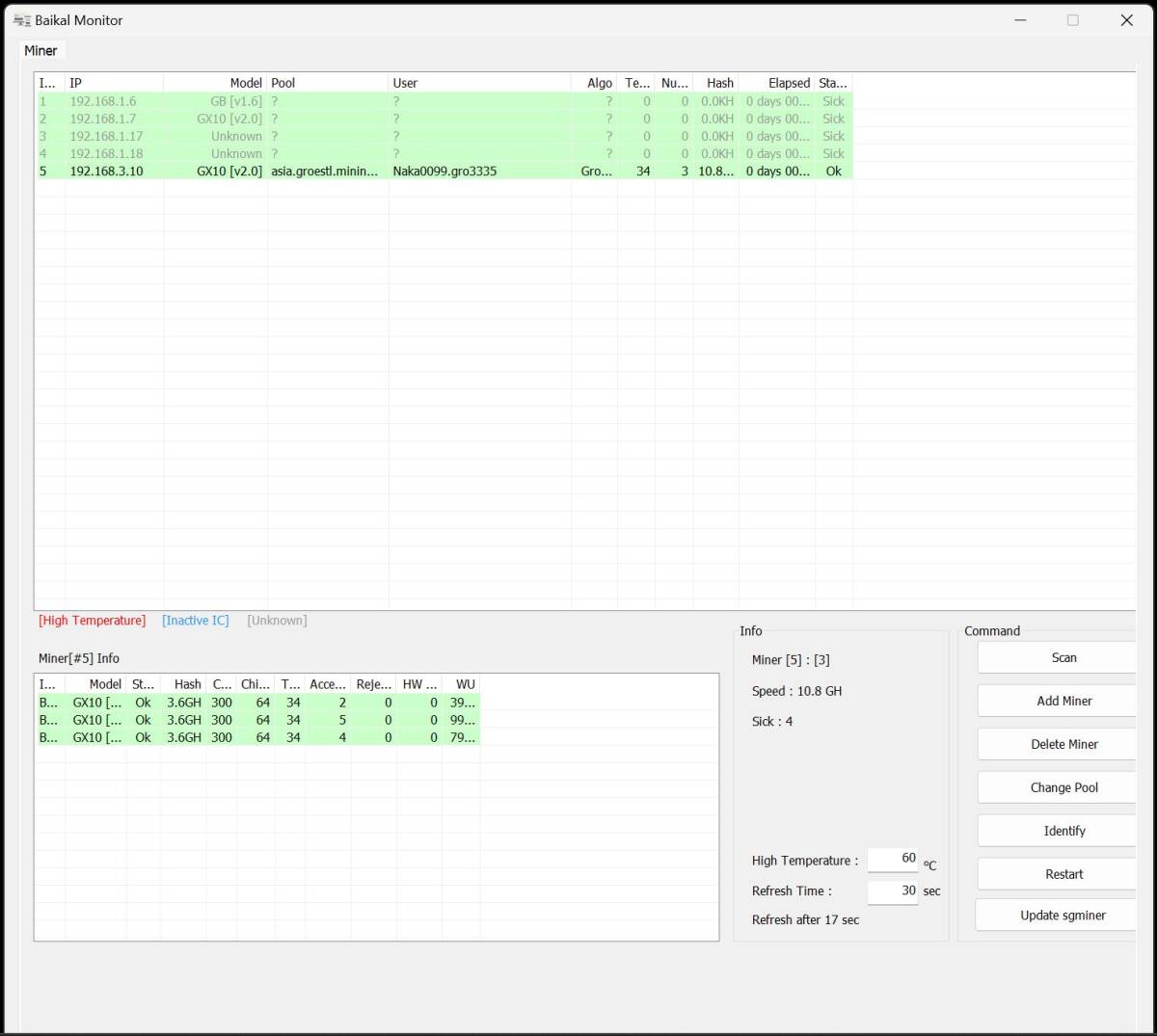
Task: Click the asia.groestl.minin... pool cell
Action: [x=325, y=171]
